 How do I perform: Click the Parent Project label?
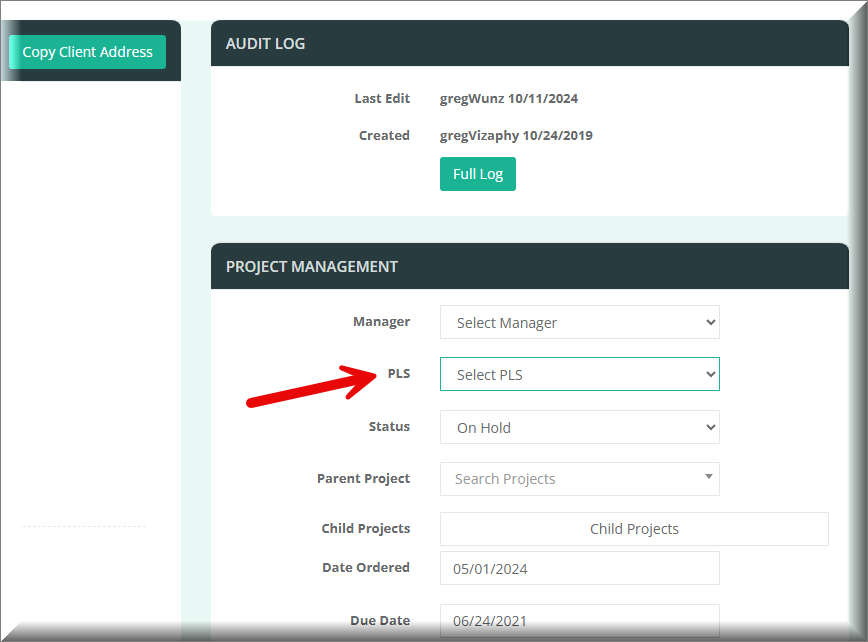363,479
